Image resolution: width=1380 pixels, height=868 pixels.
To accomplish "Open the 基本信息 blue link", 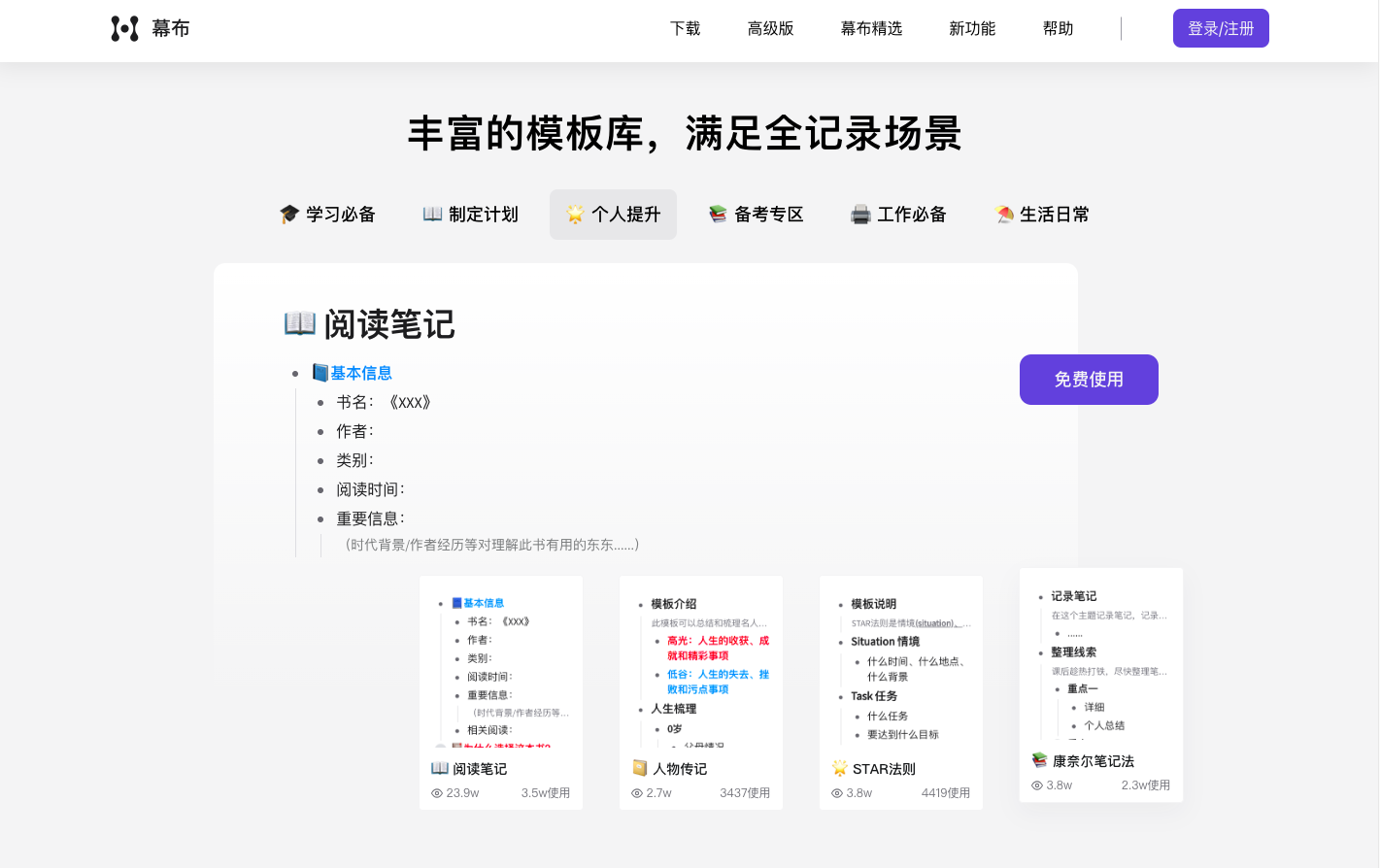I will pos(361,372).
